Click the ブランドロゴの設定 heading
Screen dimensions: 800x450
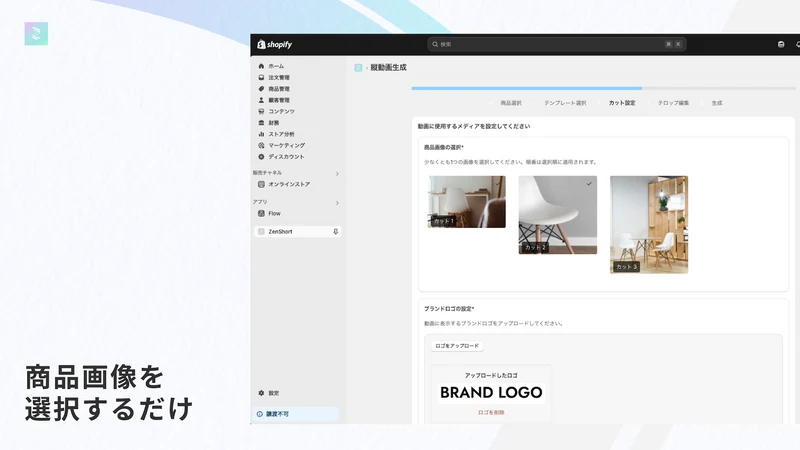[x=449, y=309]
